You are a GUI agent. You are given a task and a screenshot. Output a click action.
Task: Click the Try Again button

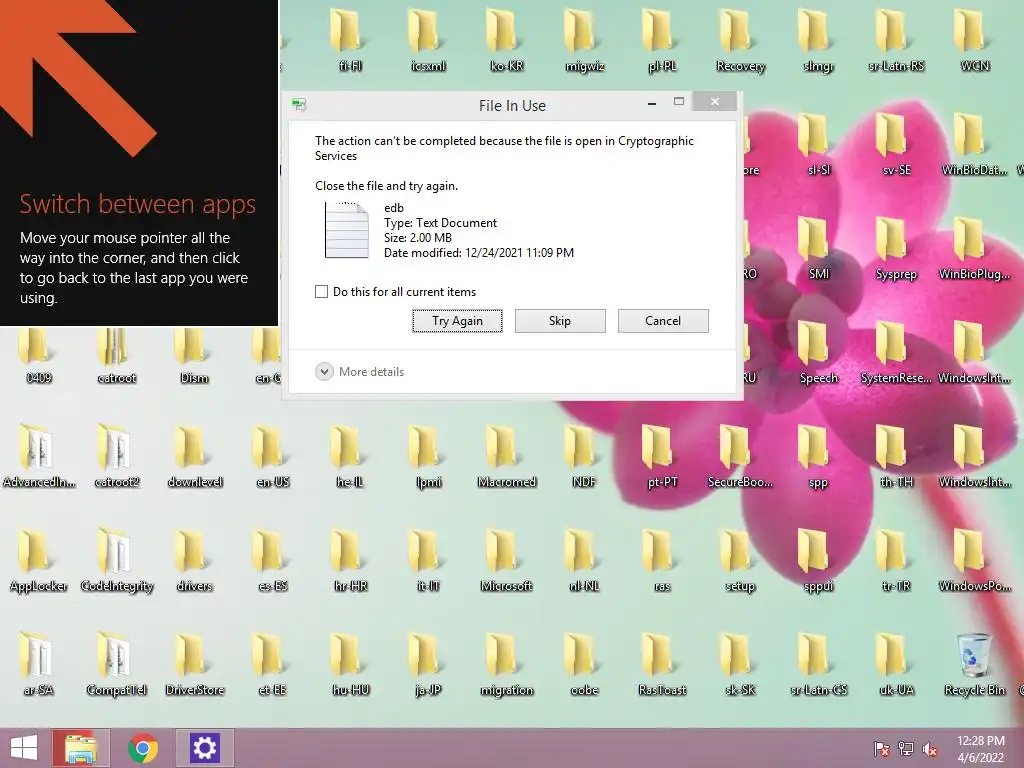[457, 321]
